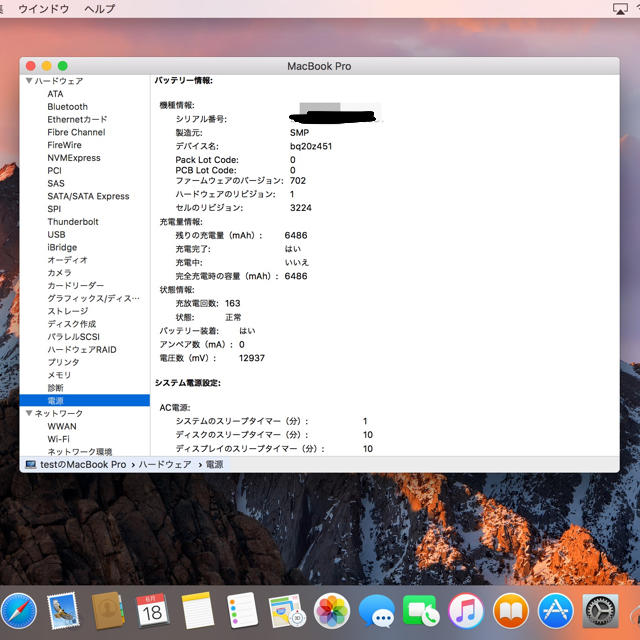This screenshot has width=640, height=640.
Task: Select Fibre Channel in sidebar
Action: click(76, 132)
